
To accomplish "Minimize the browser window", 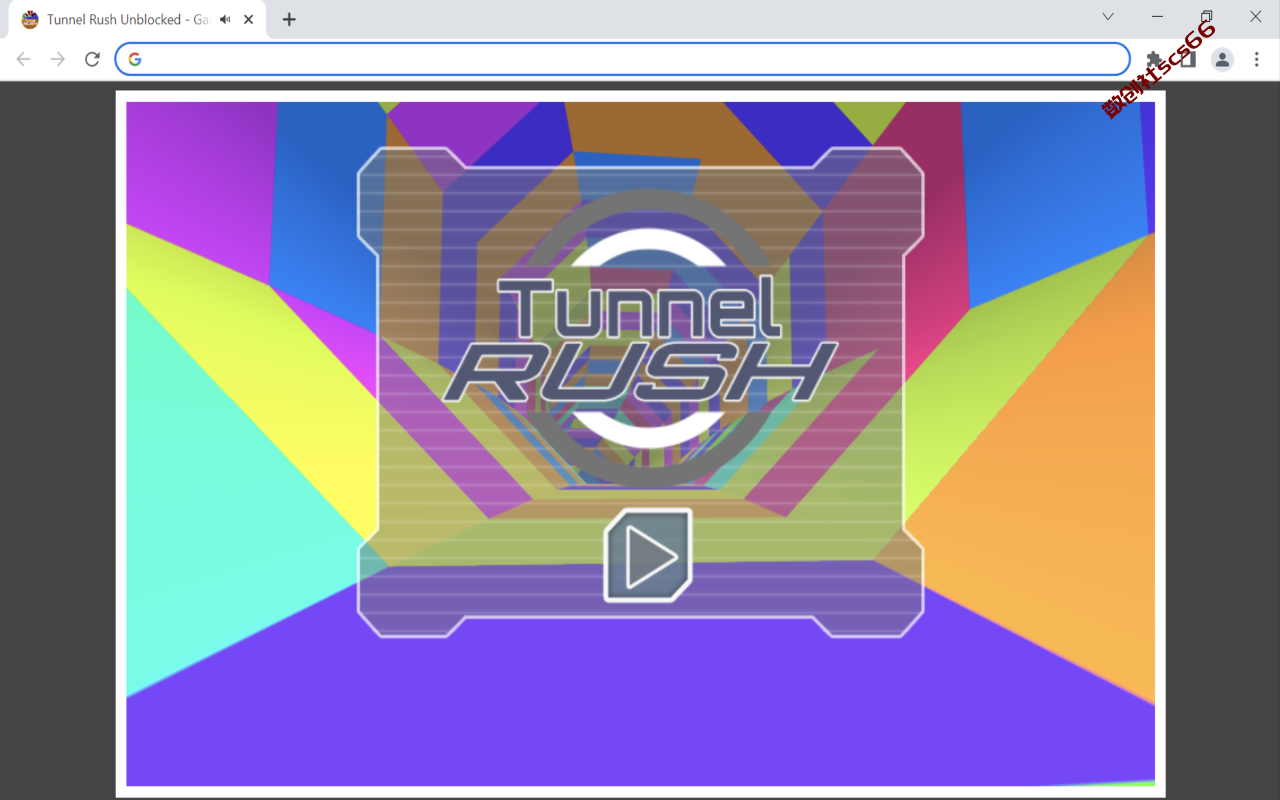I will 1157,16.
